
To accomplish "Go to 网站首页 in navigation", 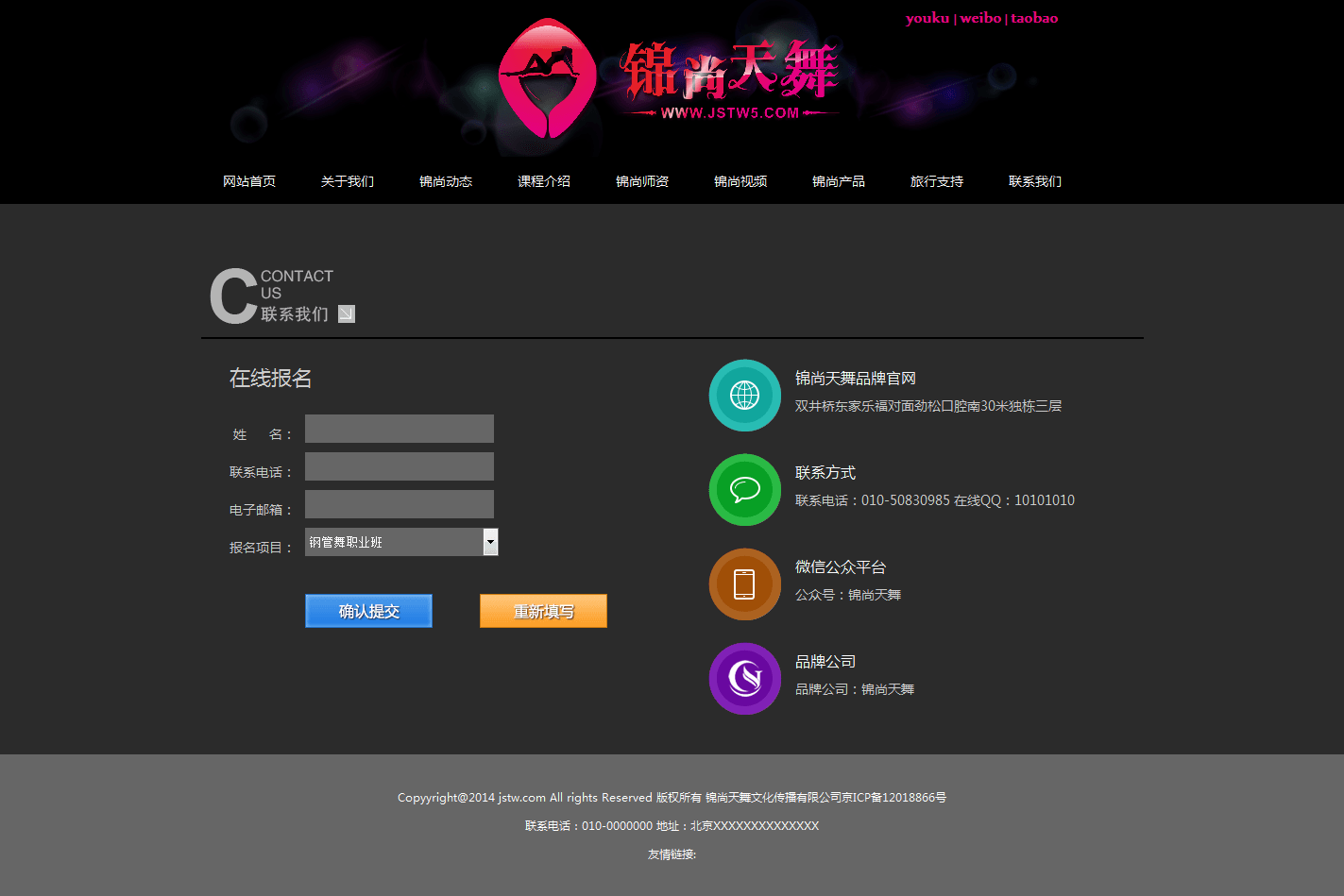I will pyautogui.click(x=249, y=181).
